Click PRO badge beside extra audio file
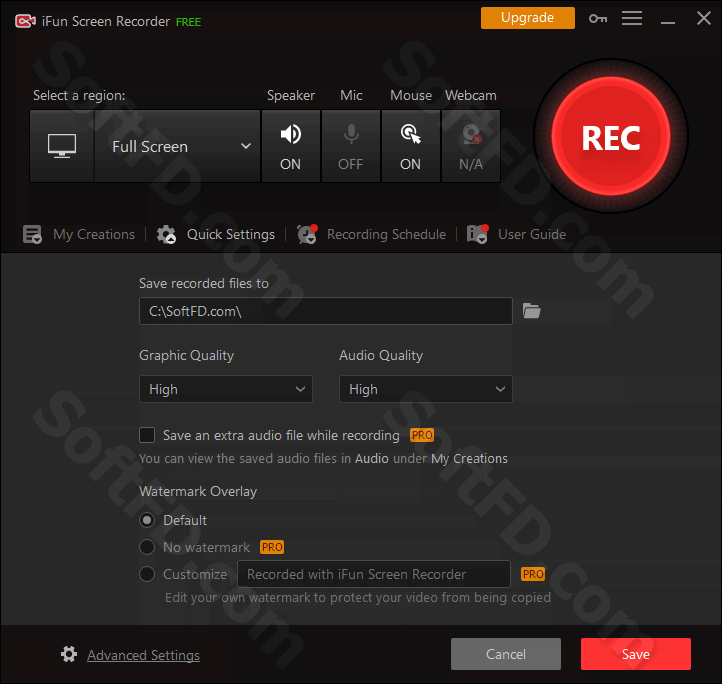Image resolution: width=722 pixels, height=684 pixels. click(422, 435)
